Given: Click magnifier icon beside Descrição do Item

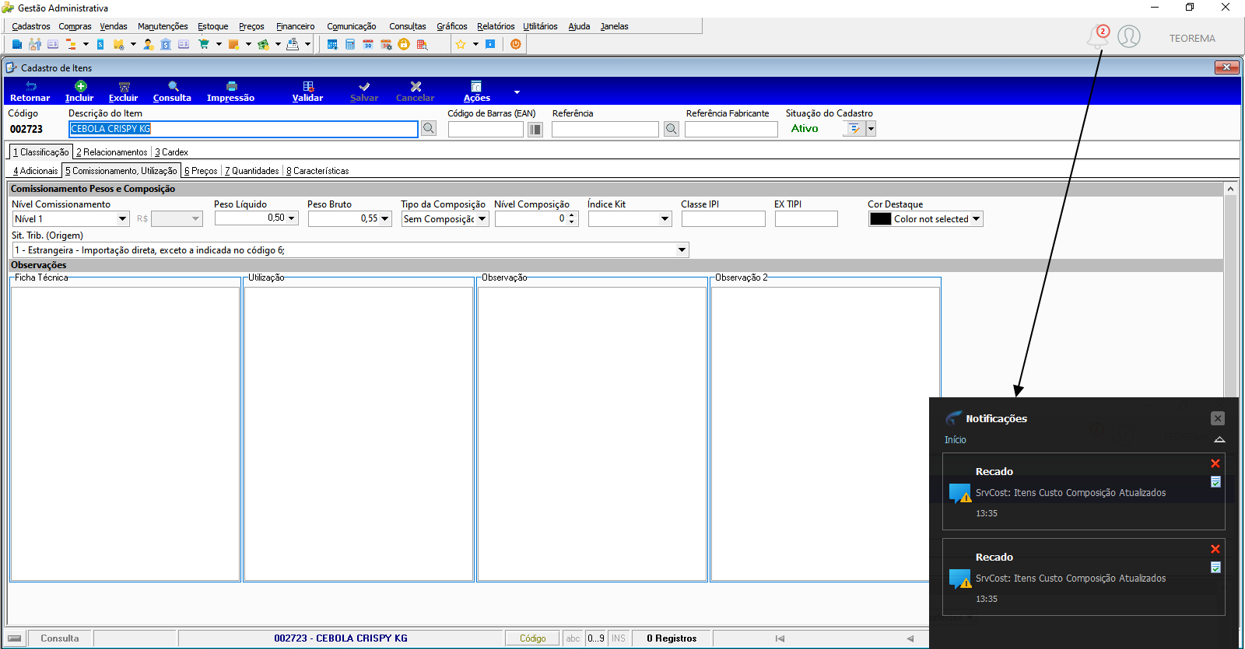Looking at the screenshot, I should (x=429, y=129).
